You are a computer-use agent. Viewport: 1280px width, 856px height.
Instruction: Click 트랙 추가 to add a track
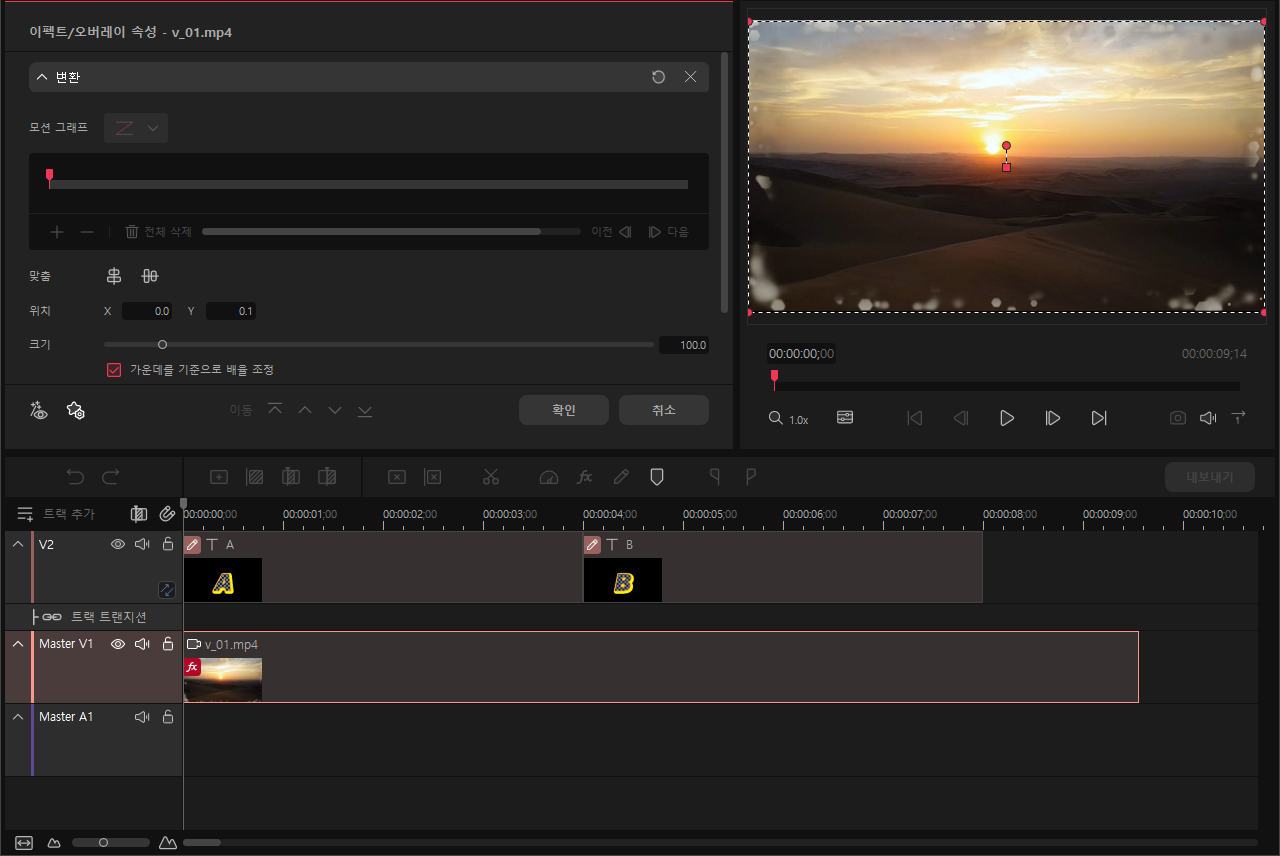57,514
